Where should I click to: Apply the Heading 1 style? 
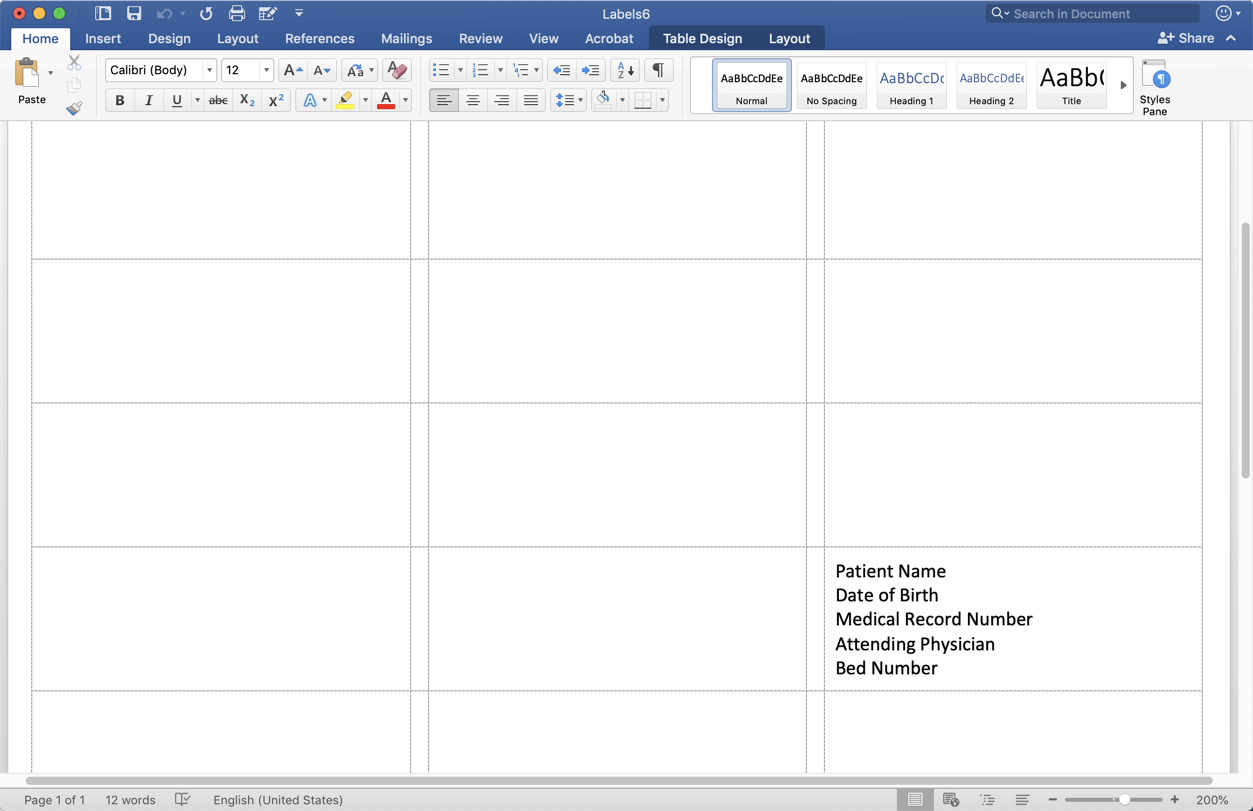pyautogui.click(x=911, y=85)
